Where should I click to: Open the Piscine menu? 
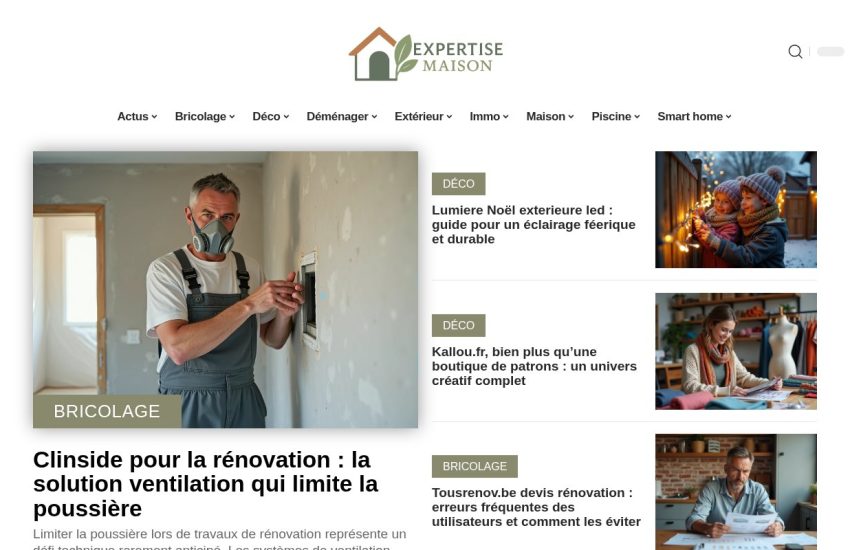615,117
